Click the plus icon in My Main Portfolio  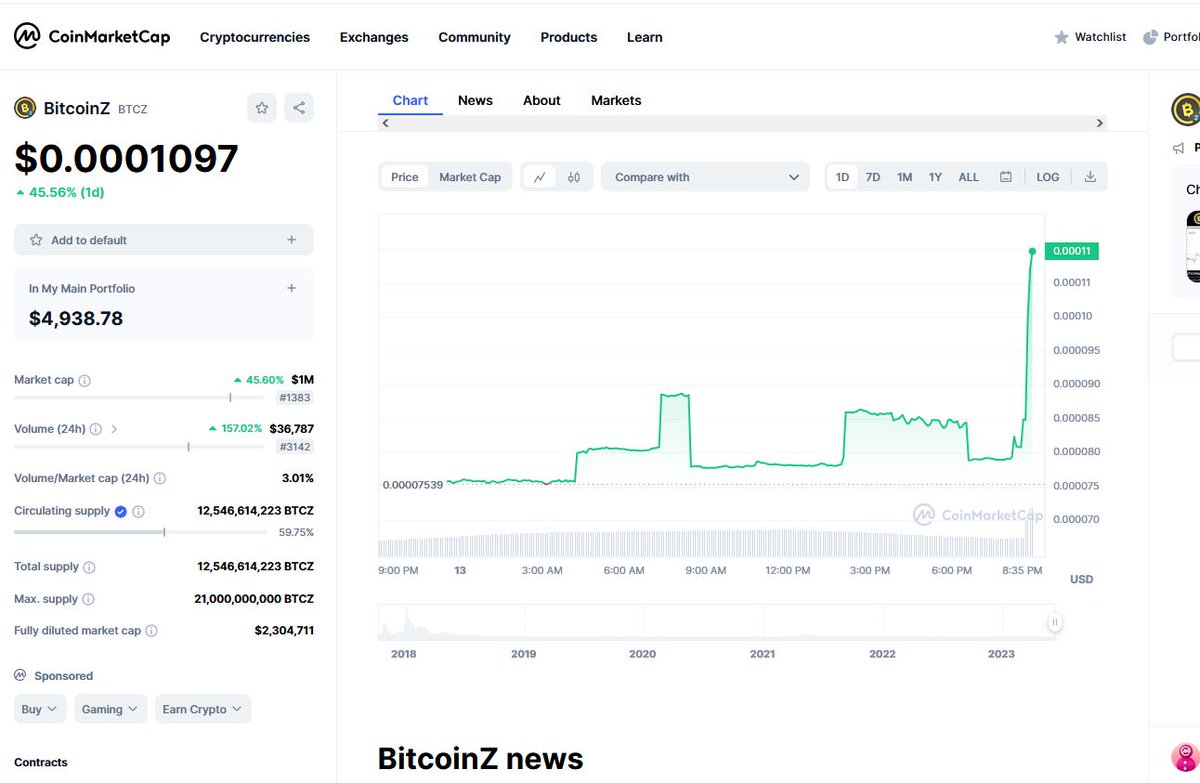pyautogui.click(x=292, y=288)
